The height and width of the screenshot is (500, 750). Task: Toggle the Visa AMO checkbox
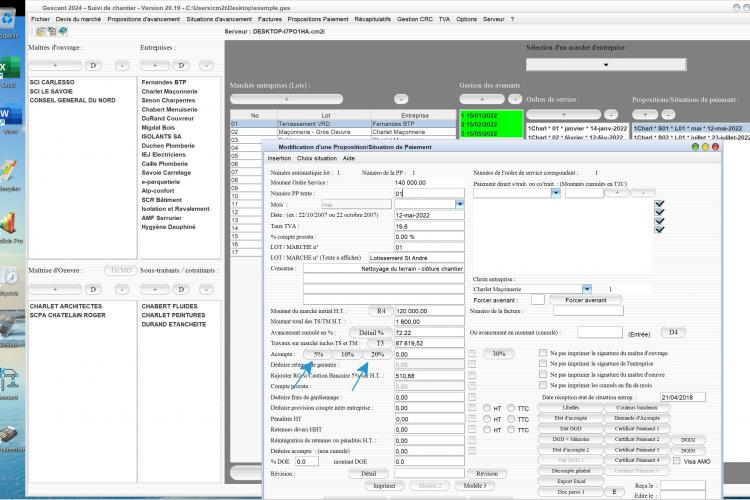coord(677,461)
